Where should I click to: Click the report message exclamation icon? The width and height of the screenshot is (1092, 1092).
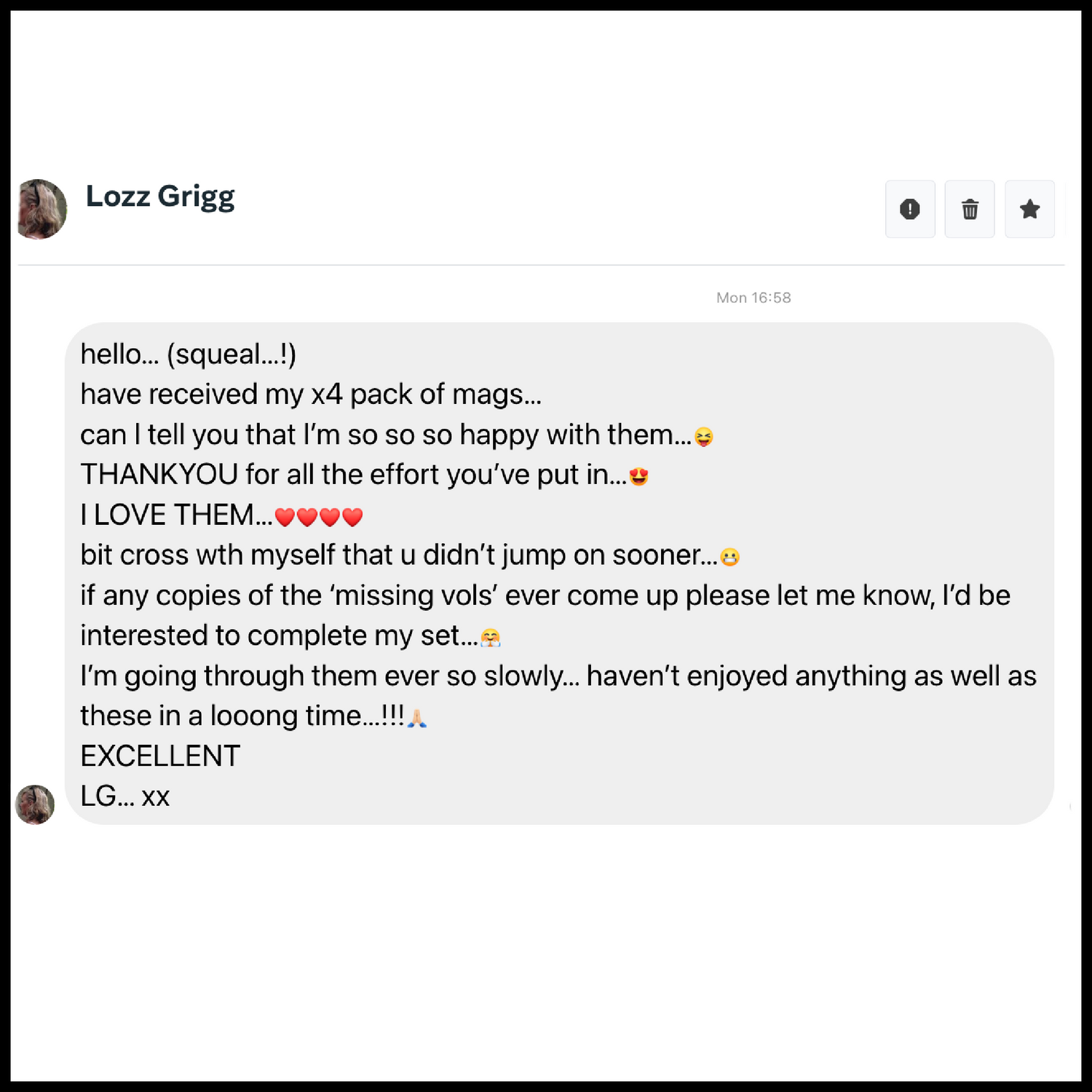[909, 210]
